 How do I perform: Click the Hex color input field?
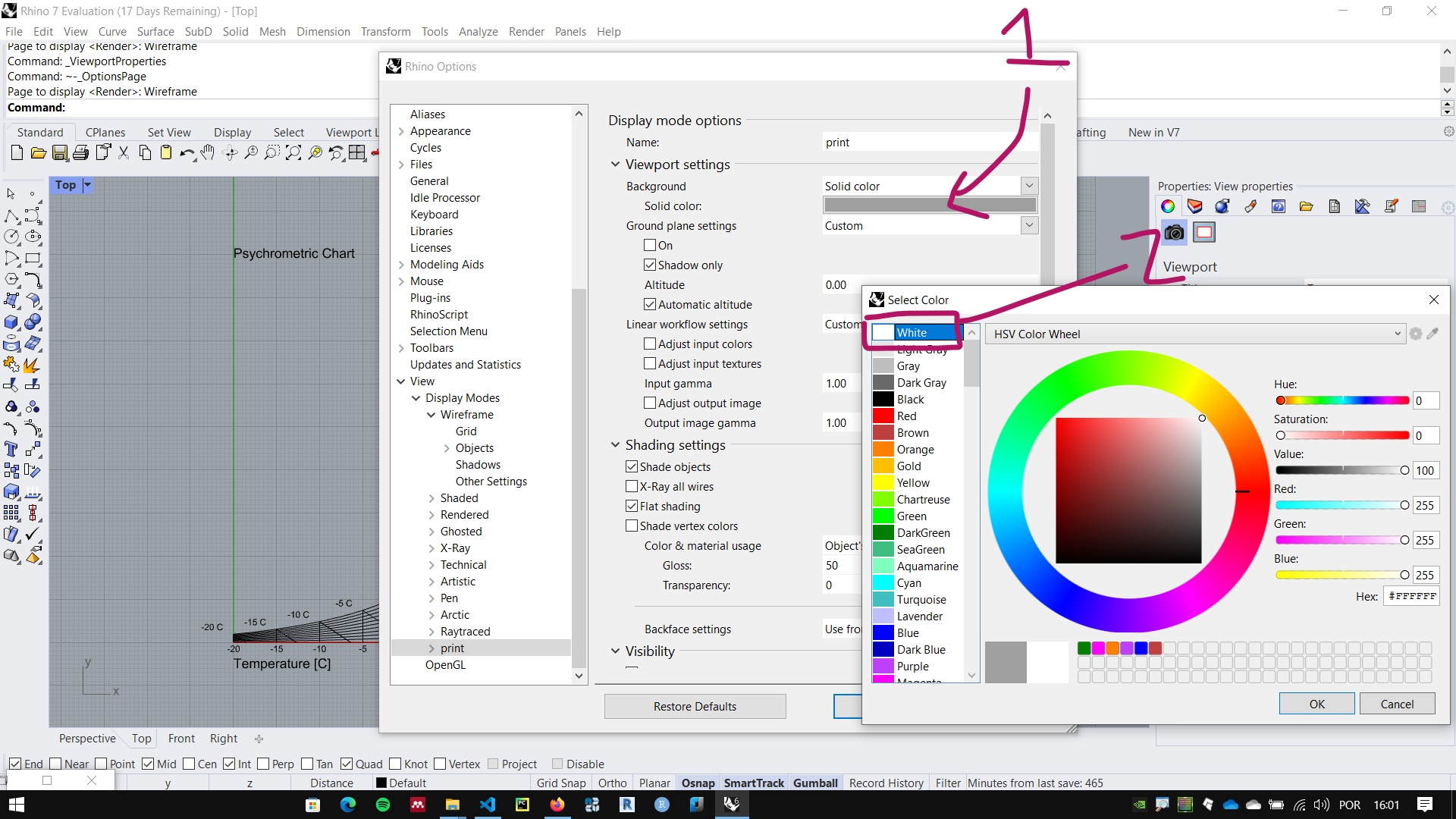coord(1411,596)
